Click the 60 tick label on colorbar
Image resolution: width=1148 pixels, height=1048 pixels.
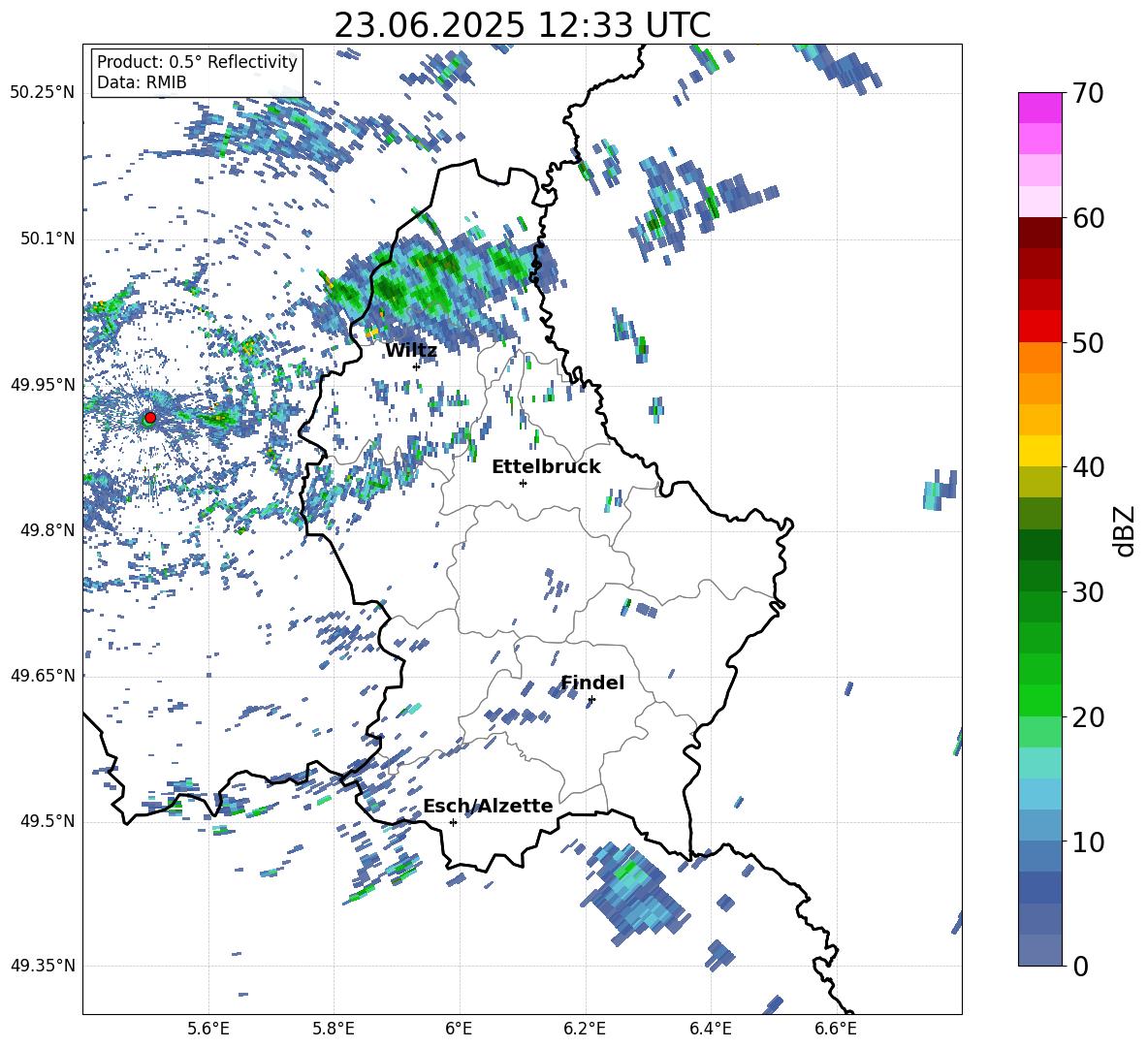[x=1088, y=218]
